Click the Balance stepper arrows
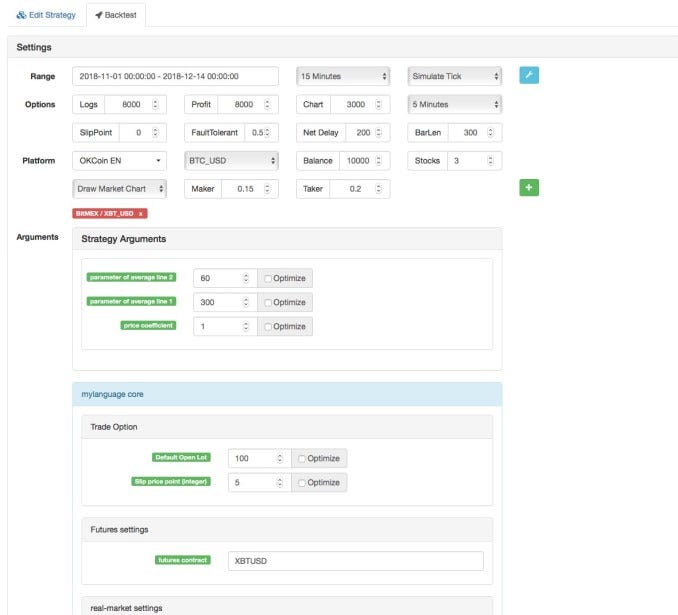The image size is (678, 615). (x=379, y=161)
